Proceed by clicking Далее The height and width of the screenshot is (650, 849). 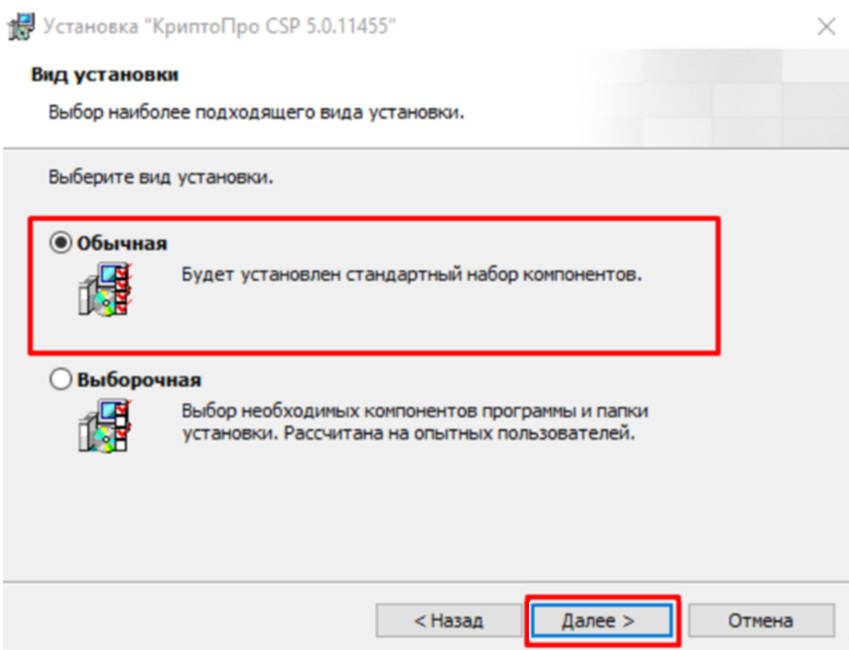pyautogui.click(x=602, y=620)
